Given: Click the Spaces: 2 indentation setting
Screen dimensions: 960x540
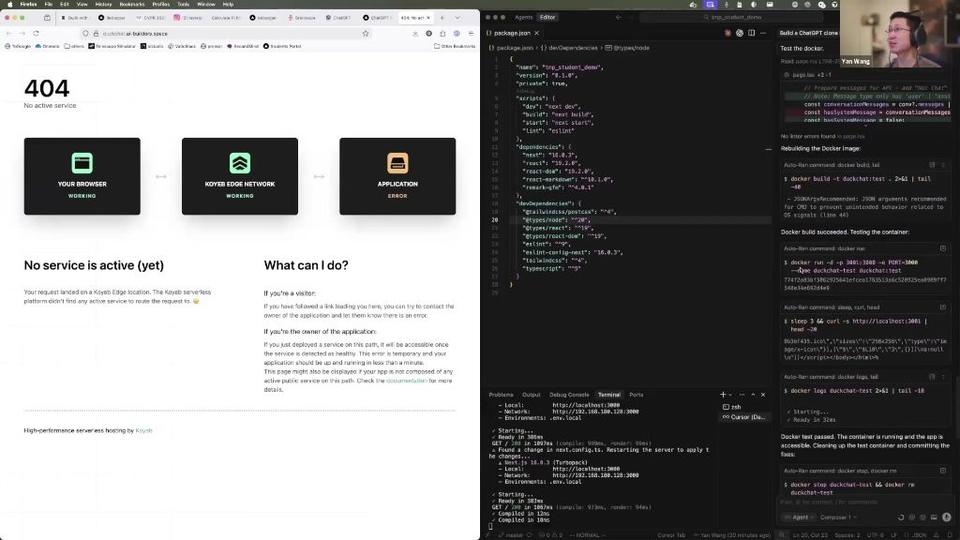Looking at the screenshot, I should [x=847, y=535].
